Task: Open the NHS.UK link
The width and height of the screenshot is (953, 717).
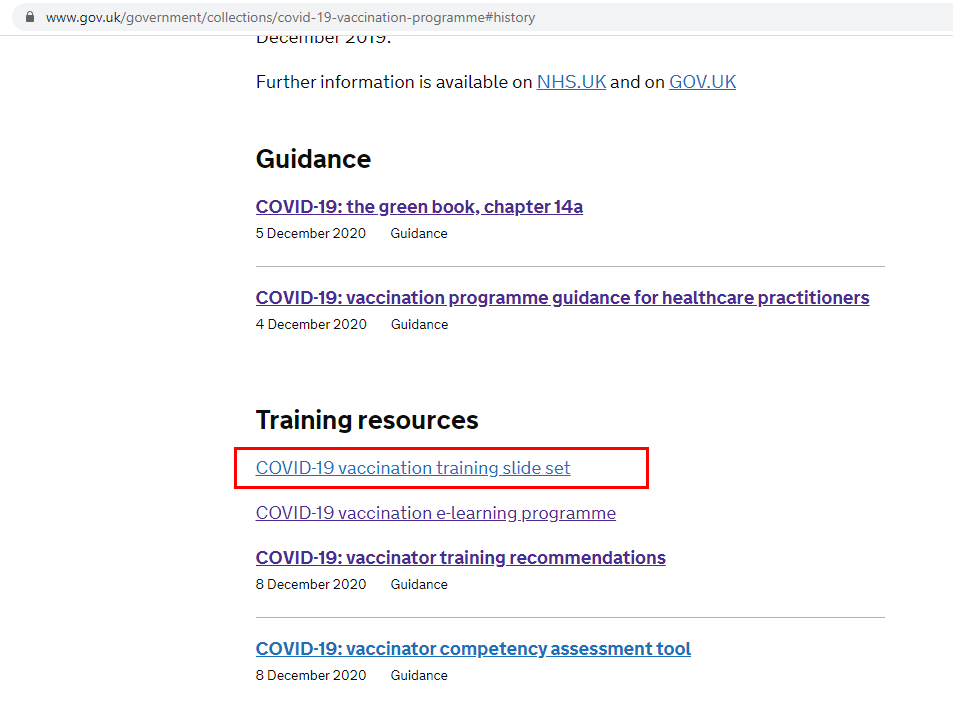Action: click(x=571, y=82)
